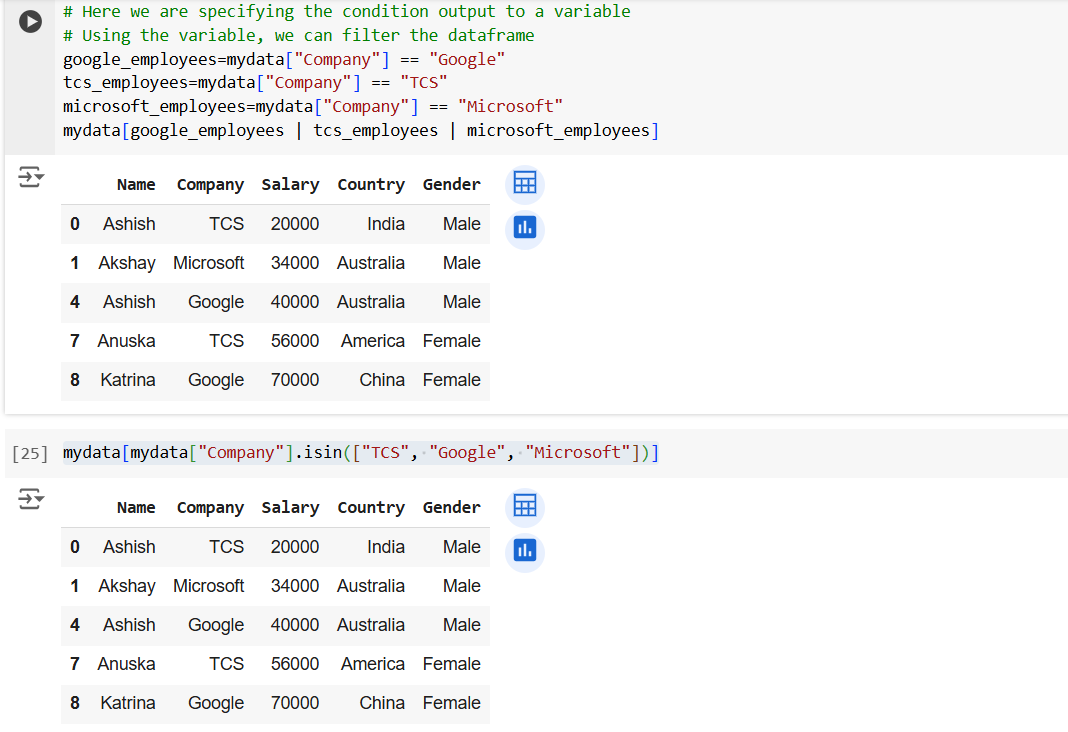Open presentation options for the first output
Image resolution: width=1068 pixels, height=732 pixels.
pos(30,175)
